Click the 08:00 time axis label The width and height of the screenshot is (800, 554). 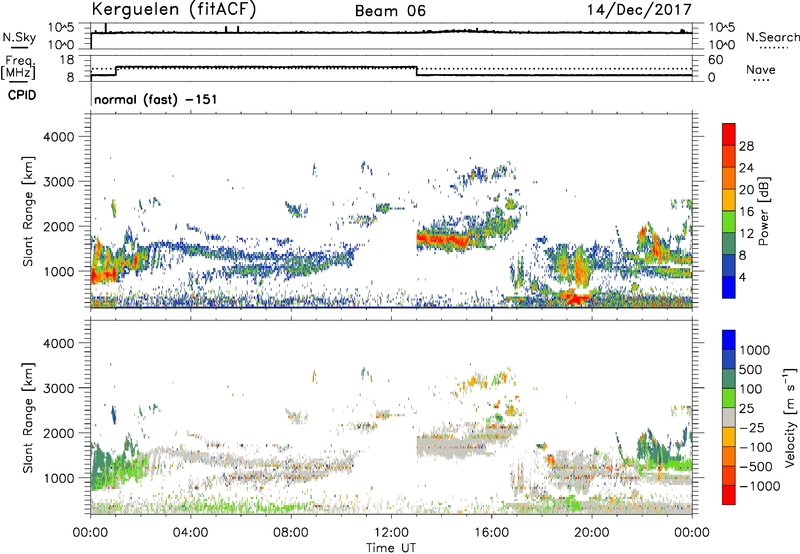tap(290, 533)
